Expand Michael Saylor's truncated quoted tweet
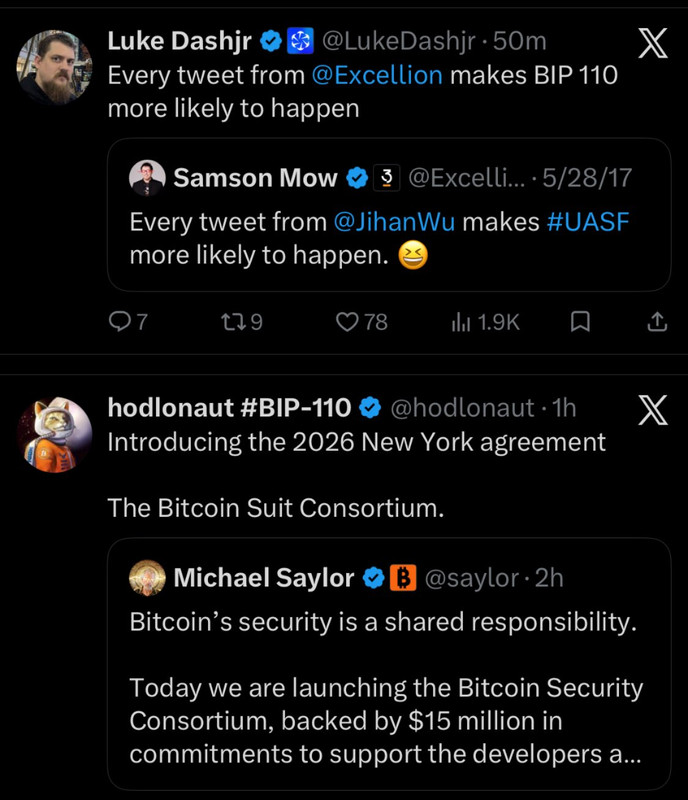Image resolution: width=688 pixels, height=800 pixels. [x=389, y=664]
